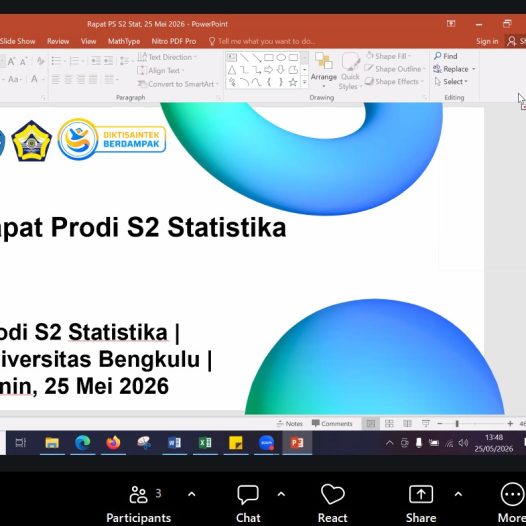Select the Text Box shape
This screenshot has width=526, height=526.
(x=232, y=57)
